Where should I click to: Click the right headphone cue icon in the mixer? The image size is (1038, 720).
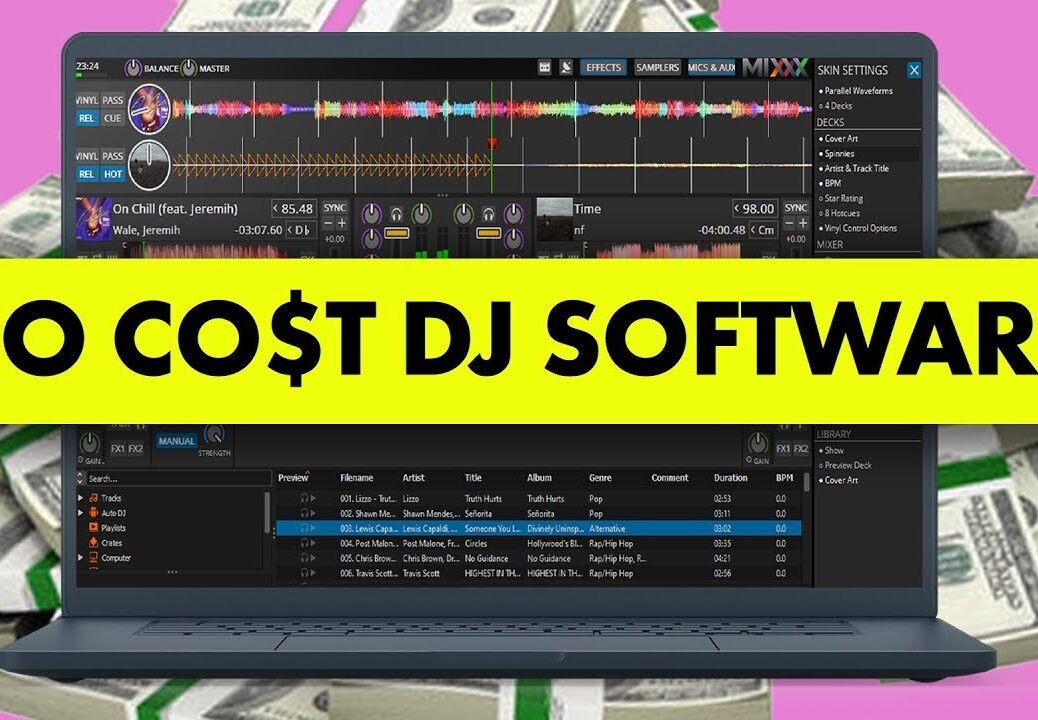(x=488, y=214)
